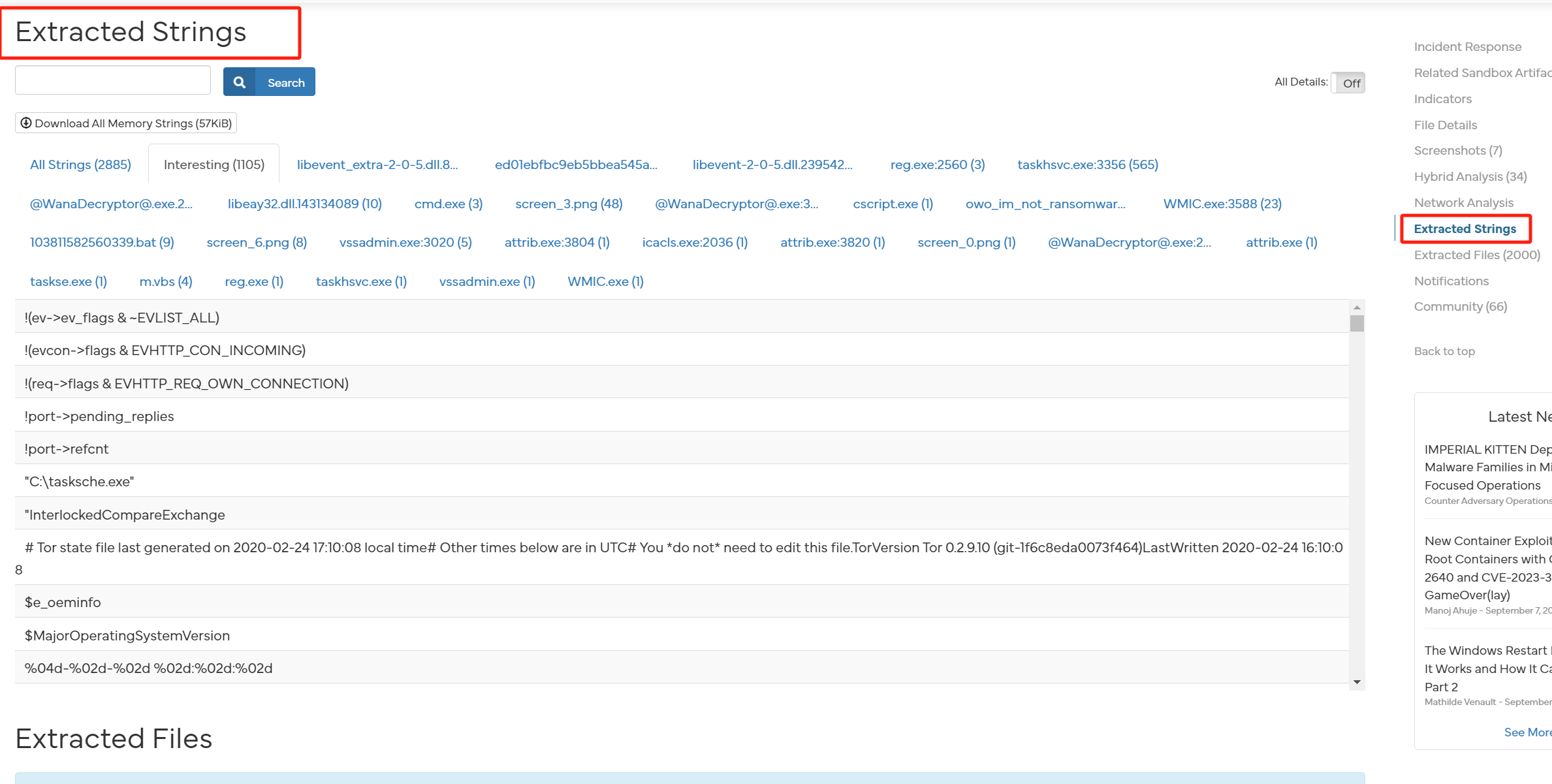Jump to Community (66) section
The width and height of the screenshot is (1552, 784).
point(1461,306)
